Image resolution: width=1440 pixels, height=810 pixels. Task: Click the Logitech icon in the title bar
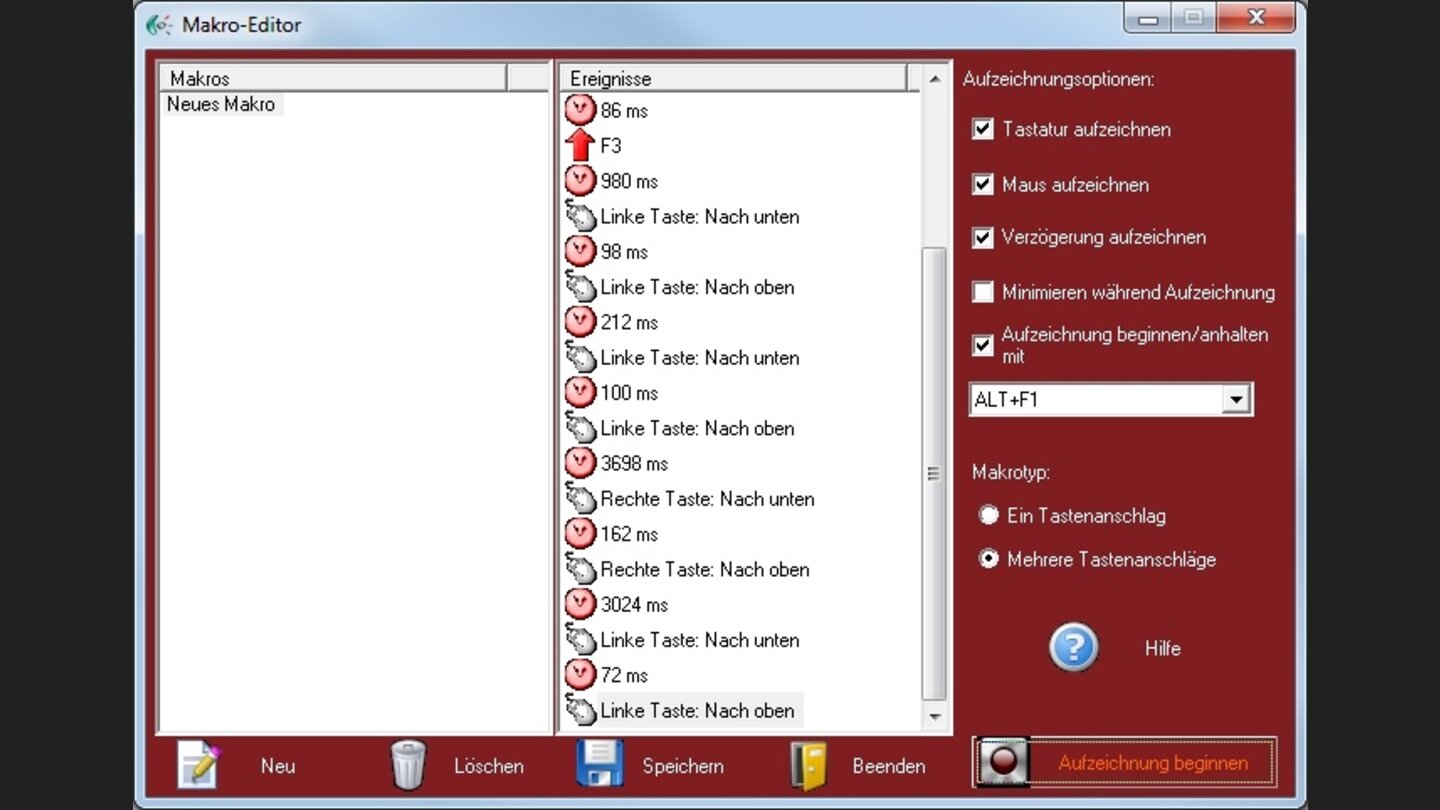coord(159,25)
